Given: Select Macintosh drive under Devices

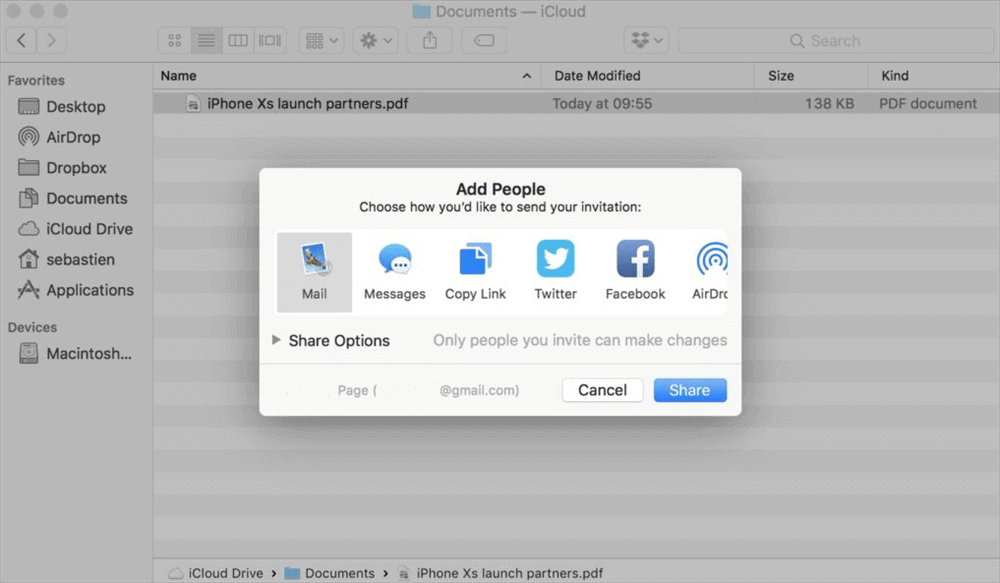Looking at the screenshot, I should point(76,353).
